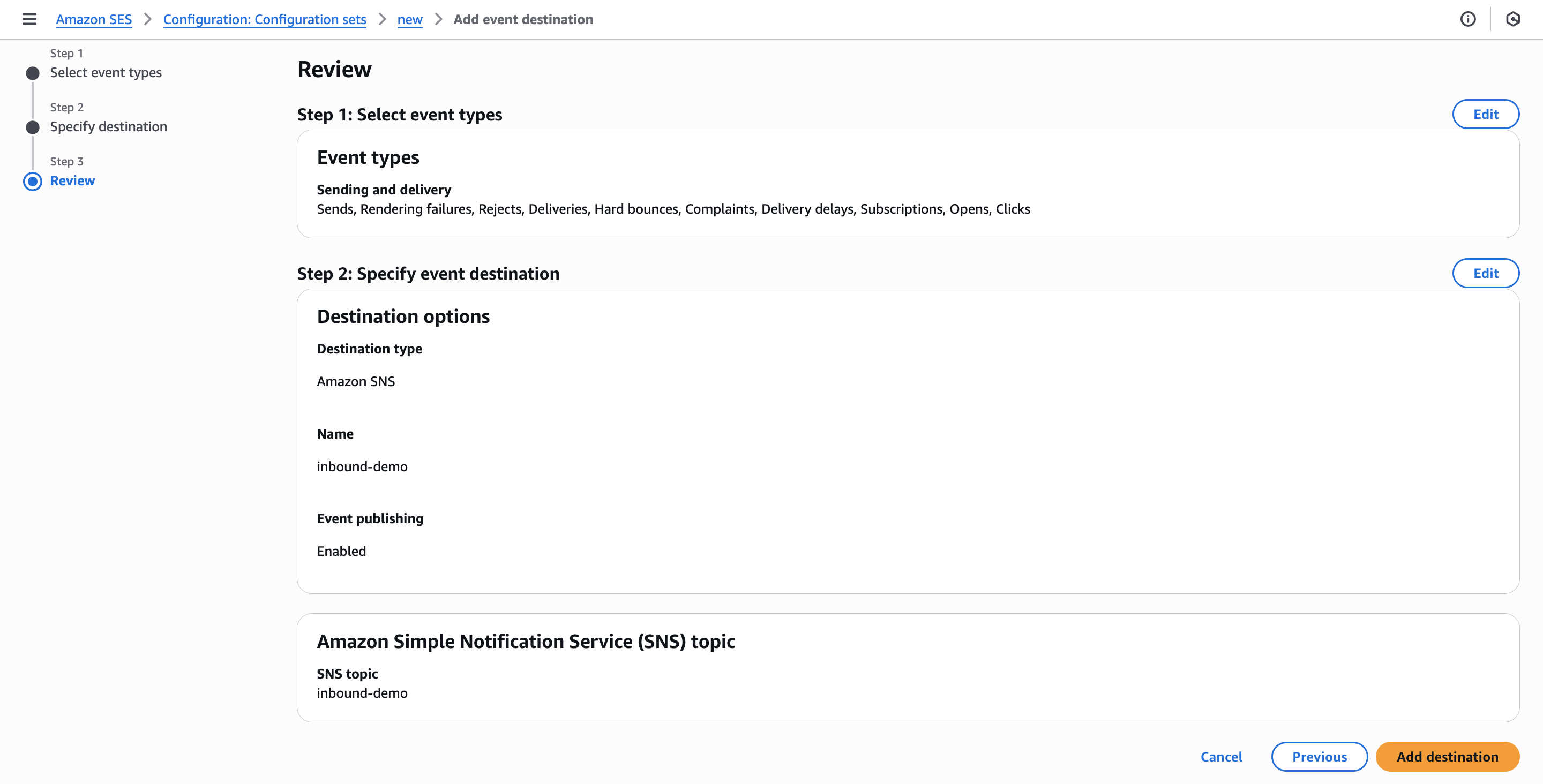Click the Step 1 completed circle indicator
This screenshot has height=784, width=1543.
click(x=33, y=73)
